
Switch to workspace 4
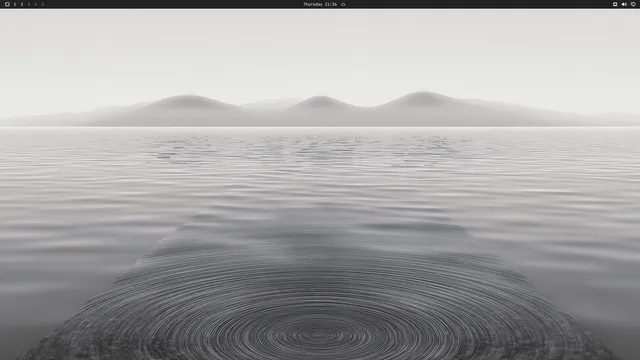click(36, 4)
